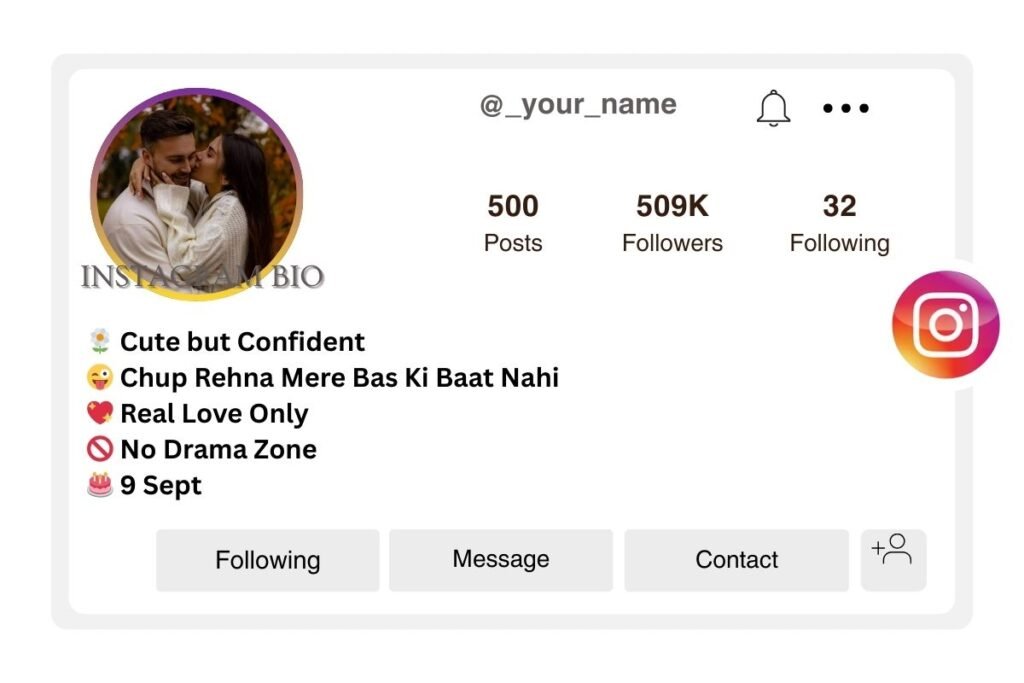View the 509K Followers list
This screenshot has width=1024, height=683.
pos(672,222)
